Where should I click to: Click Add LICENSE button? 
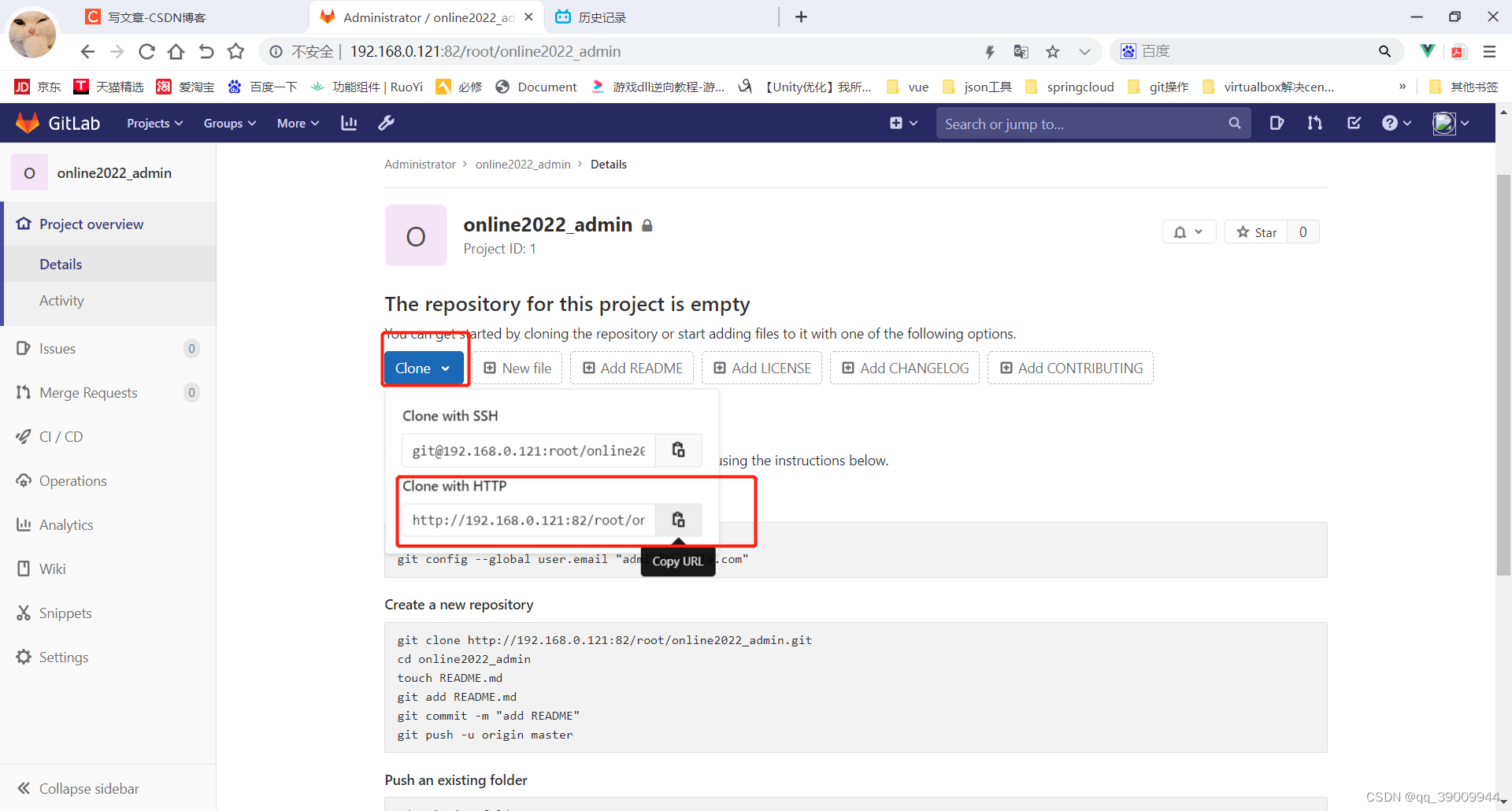click(x=762, y=368)
